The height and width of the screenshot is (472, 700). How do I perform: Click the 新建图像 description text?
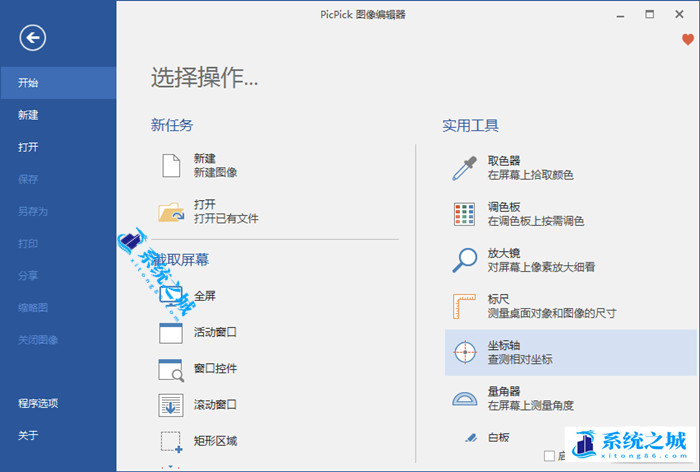[215, 173]
